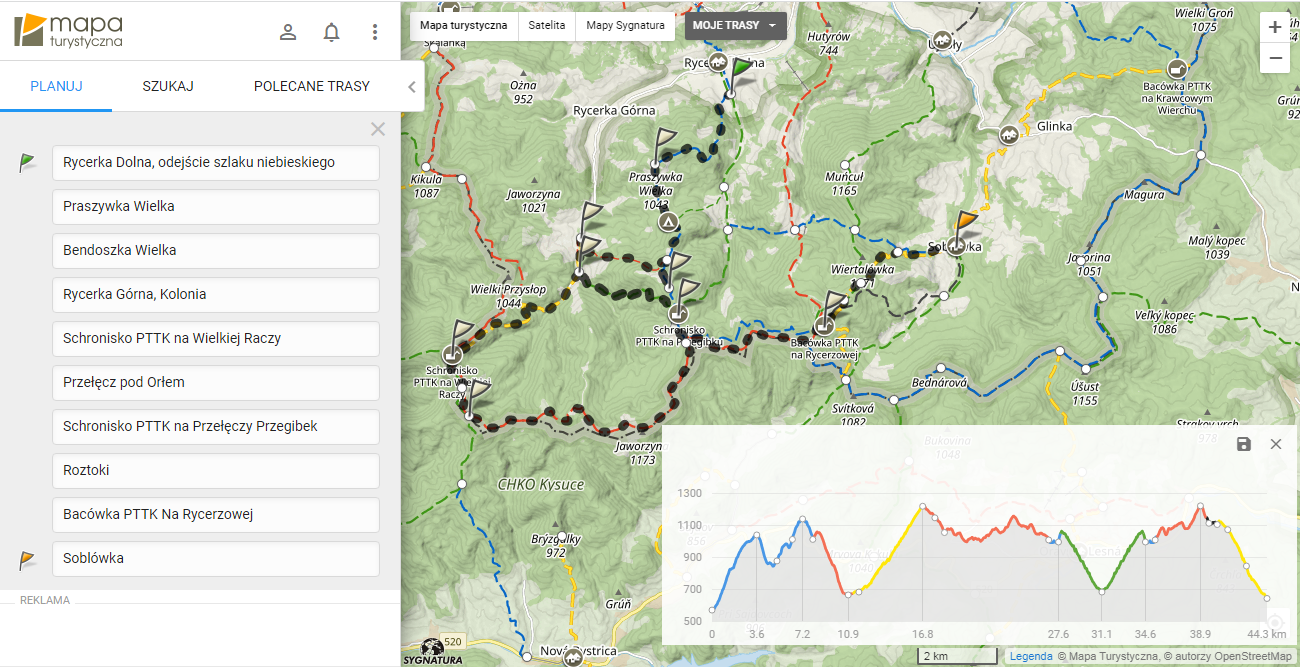Open the user account profile icon
Image resolution: width=1300 pixels, height=667 pixels.
288,32
